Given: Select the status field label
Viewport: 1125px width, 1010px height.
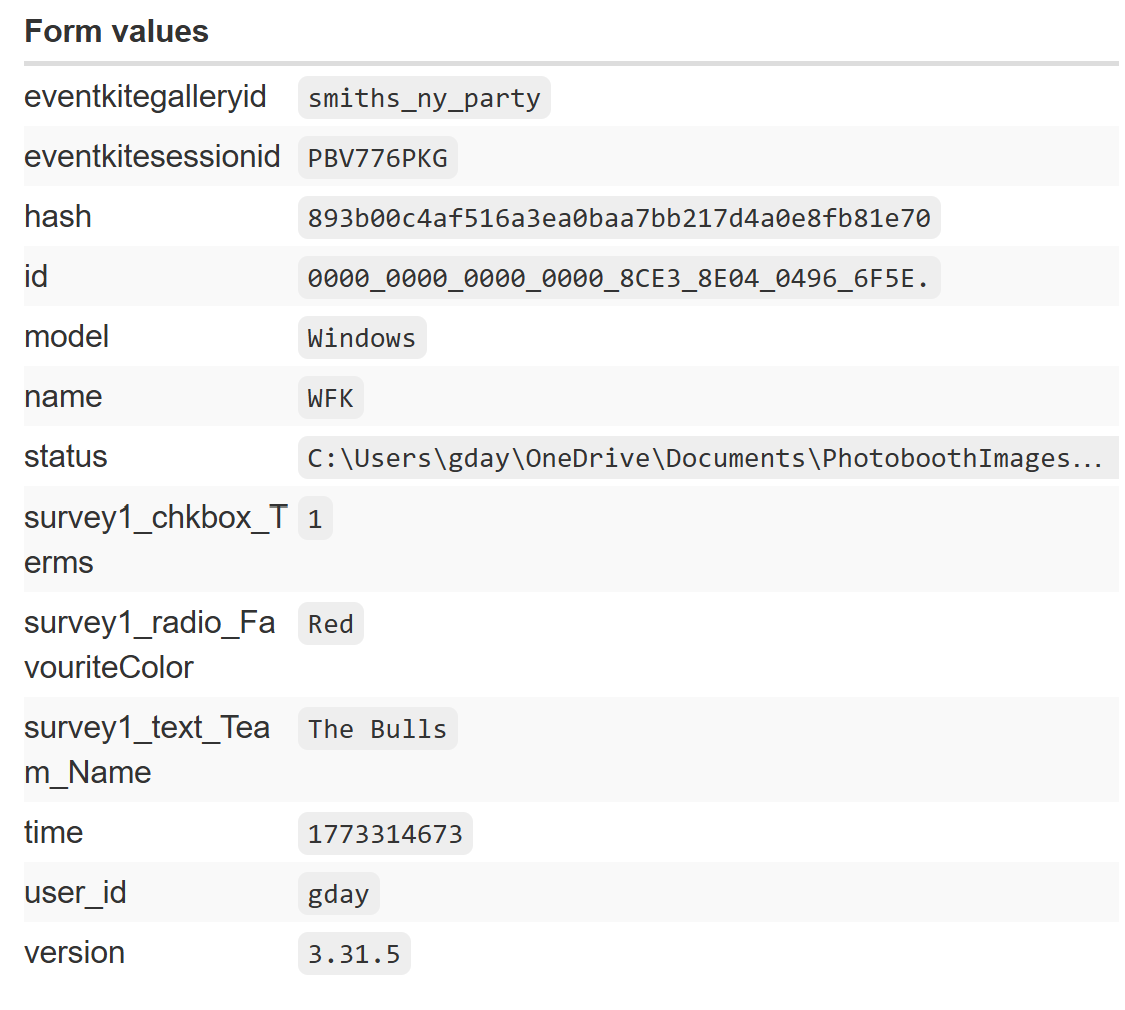Looking at the screenshot, I should tap(66, 457).
